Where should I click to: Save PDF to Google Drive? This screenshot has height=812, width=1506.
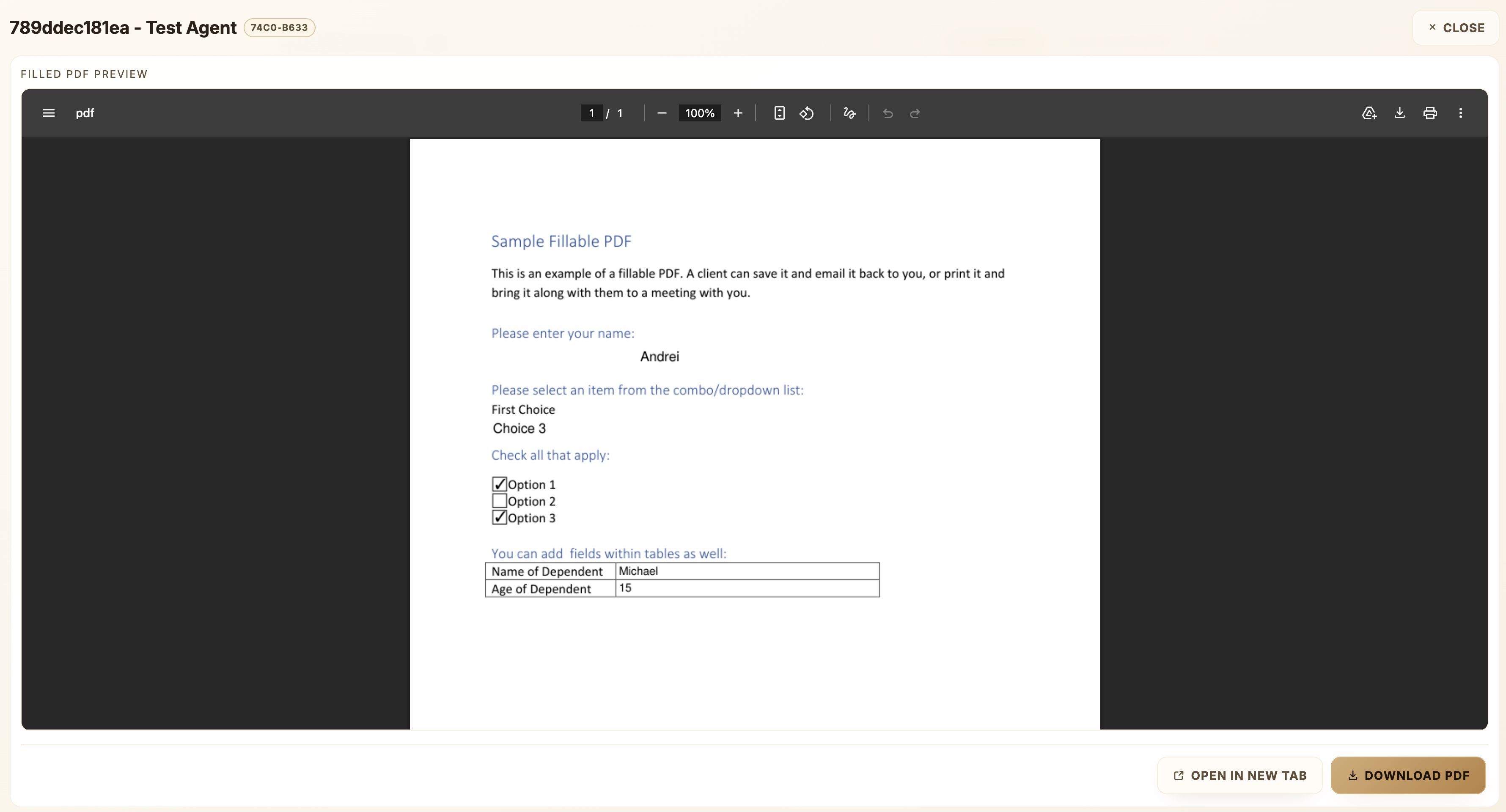(1369, 113)
